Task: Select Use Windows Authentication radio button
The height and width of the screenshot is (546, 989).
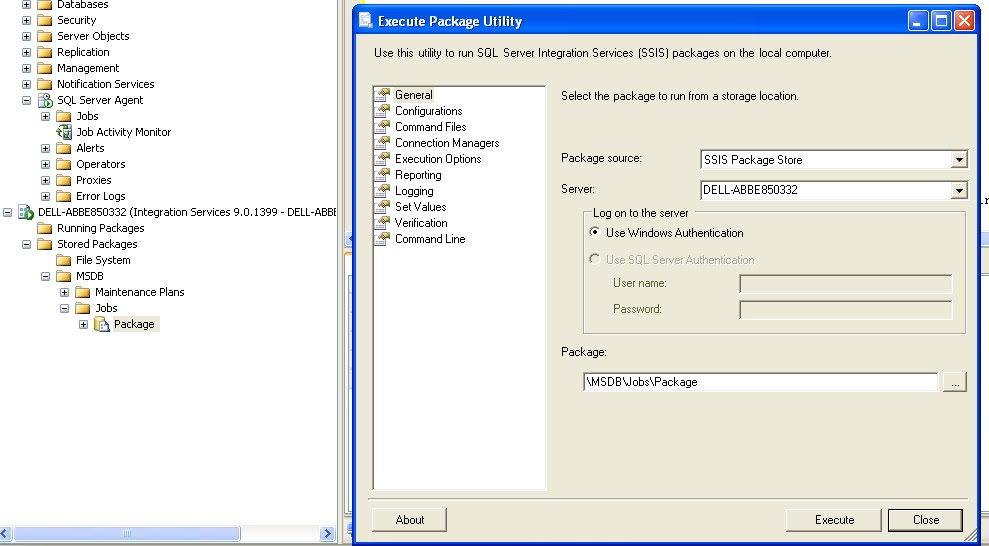Action: pyautogui.click(x=594, y=232)
